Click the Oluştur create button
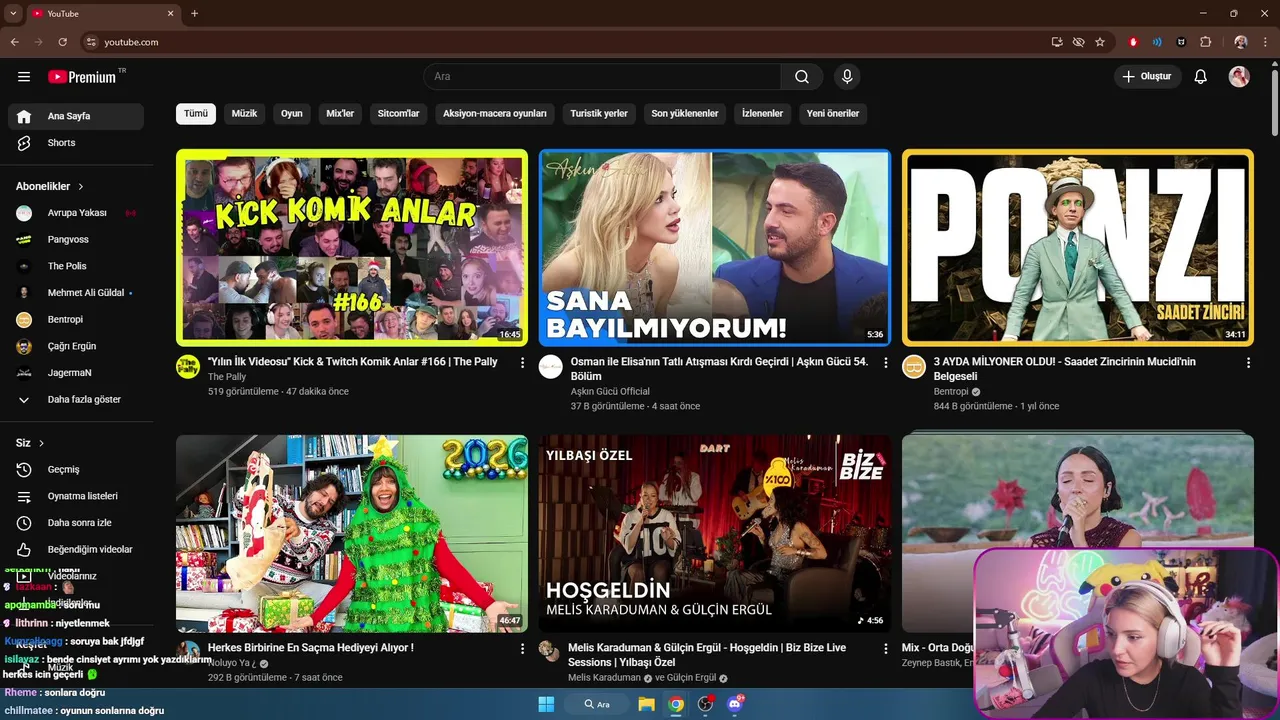Image resolution: width=1280 pixels, height=720 pixels. tap(1148, 77)
